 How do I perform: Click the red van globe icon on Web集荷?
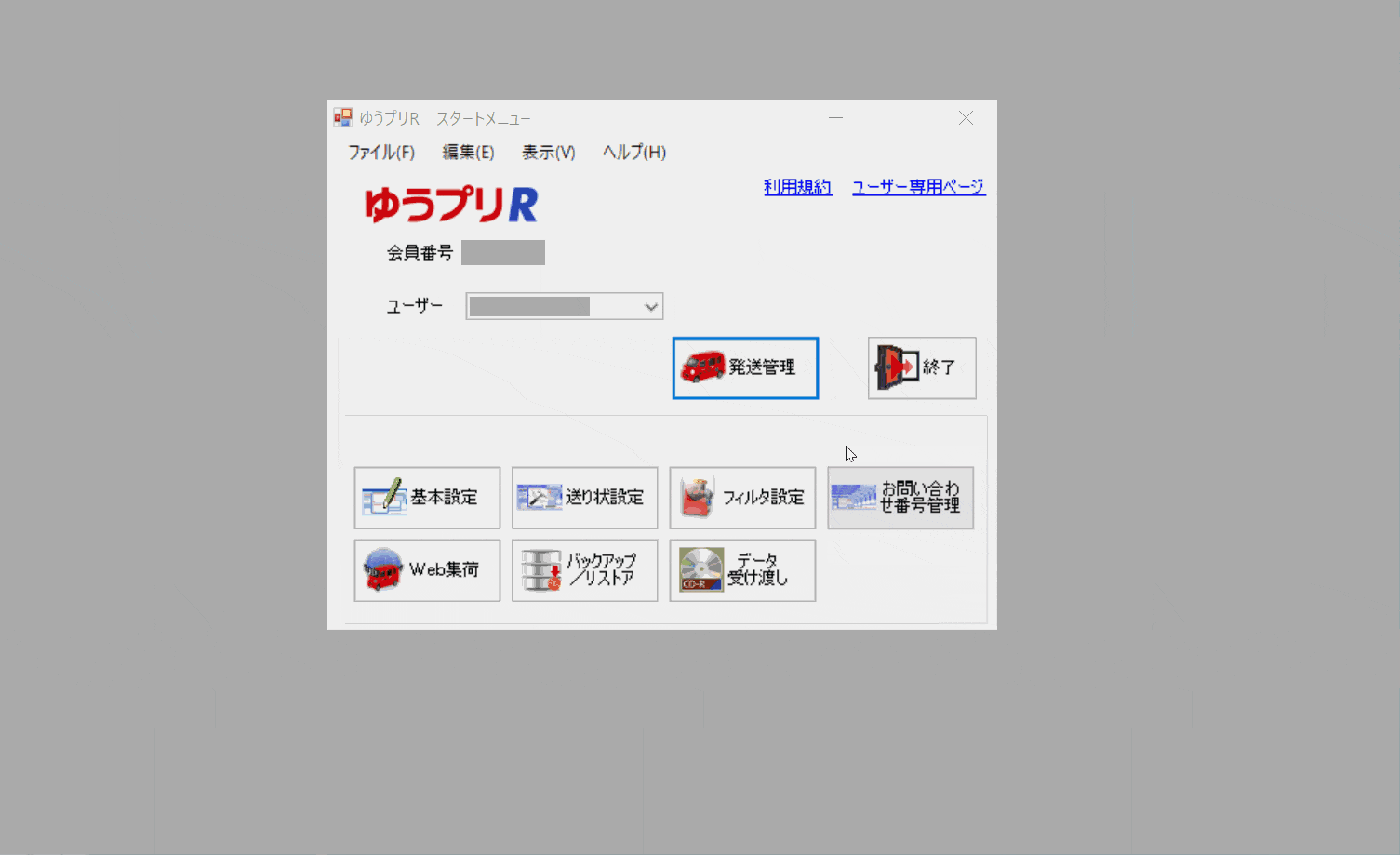[x=382, y=570]
